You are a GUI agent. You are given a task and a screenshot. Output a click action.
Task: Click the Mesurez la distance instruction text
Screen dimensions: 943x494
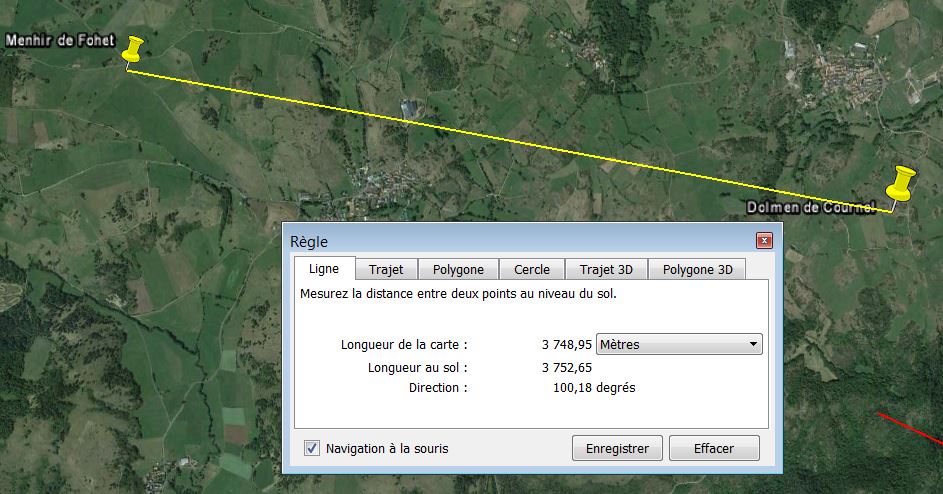(458, 294)
